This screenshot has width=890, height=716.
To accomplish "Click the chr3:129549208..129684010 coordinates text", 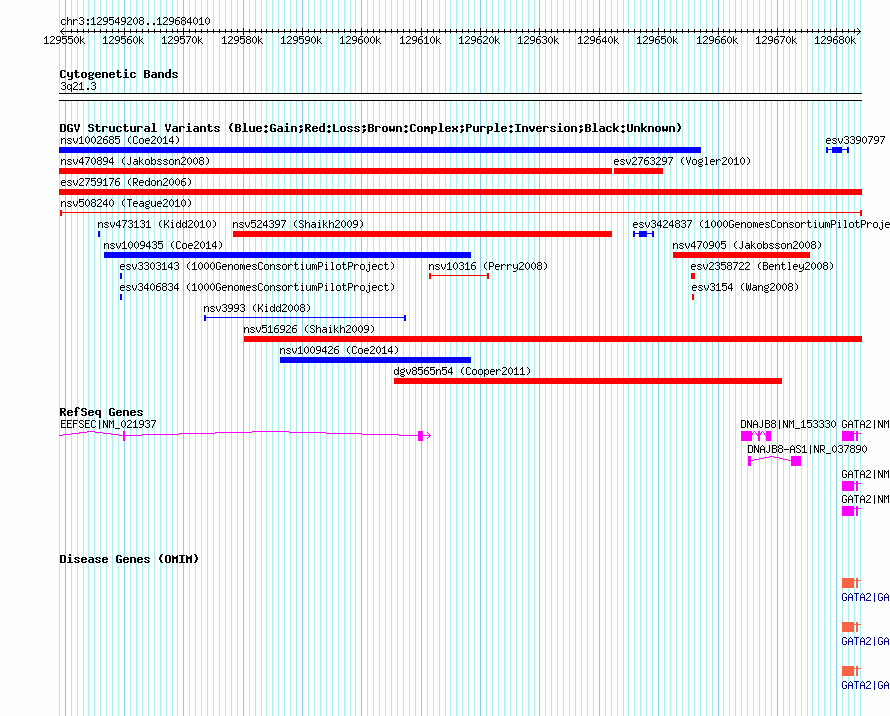I will (x=135, y=21).
